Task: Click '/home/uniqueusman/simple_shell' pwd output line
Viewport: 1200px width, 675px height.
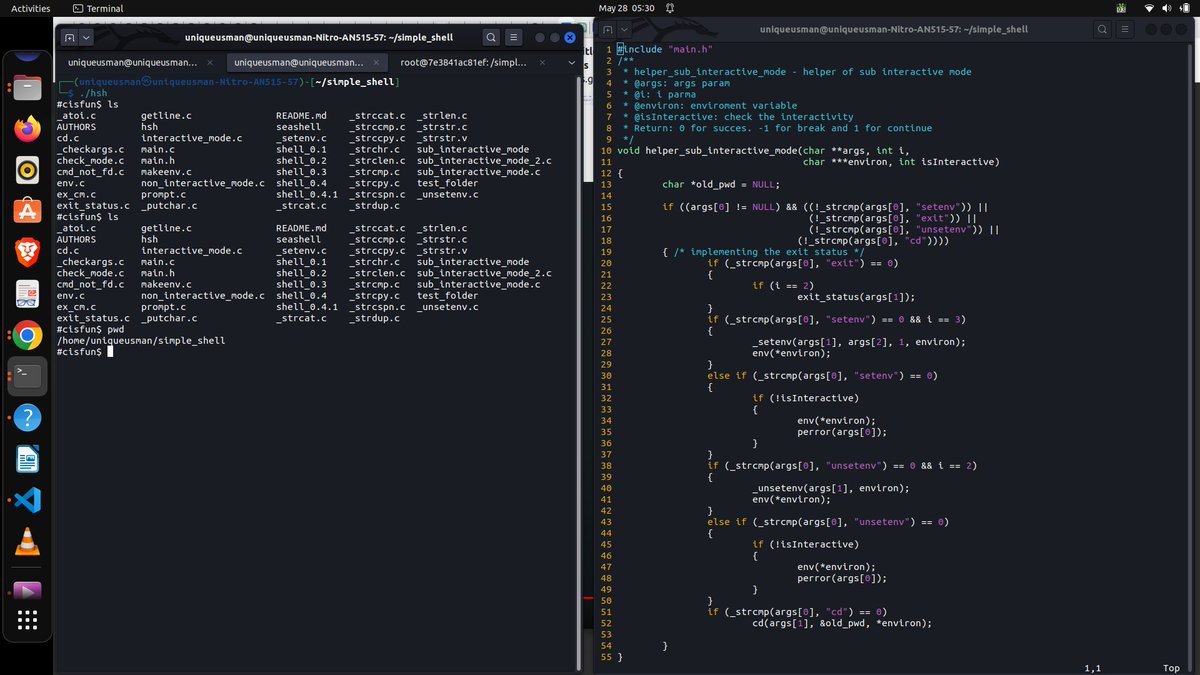Action: click(x=141, y=341)
